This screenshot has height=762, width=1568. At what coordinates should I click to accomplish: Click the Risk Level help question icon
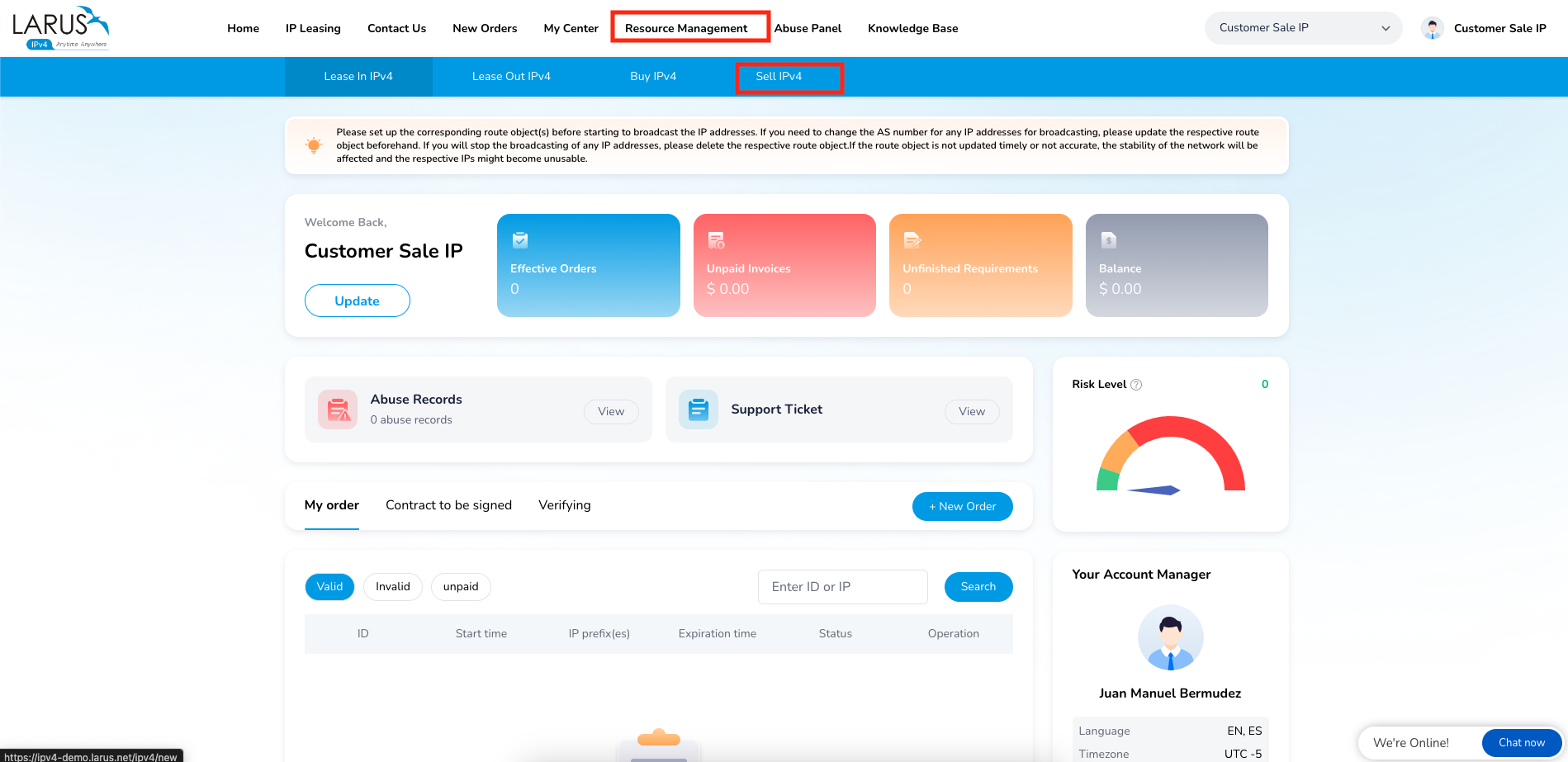coord(1136,385)
